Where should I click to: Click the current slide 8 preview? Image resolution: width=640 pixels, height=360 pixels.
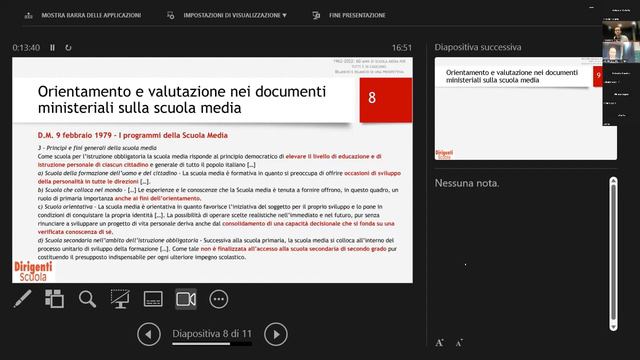212,170
